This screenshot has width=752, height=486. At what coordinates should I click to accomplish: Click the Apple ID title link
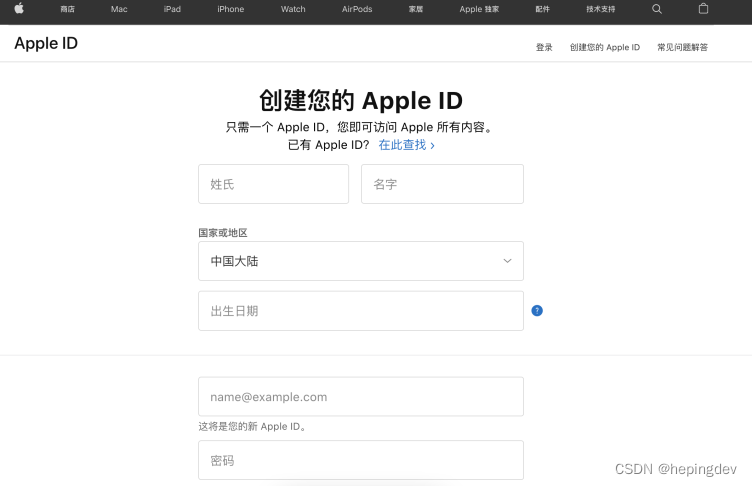(x=46, y=43)
